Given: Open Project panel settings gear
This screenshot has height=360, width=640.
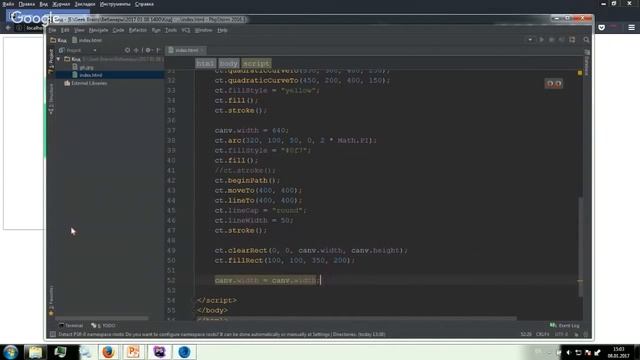Looking at the screenshot, I should (x=149, y=50).
